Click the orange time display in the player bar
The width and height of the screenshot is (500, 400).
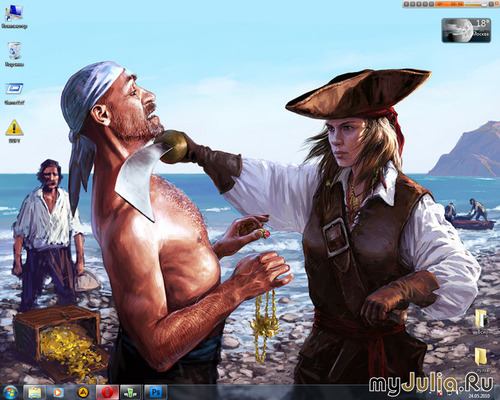coord(449,4)
